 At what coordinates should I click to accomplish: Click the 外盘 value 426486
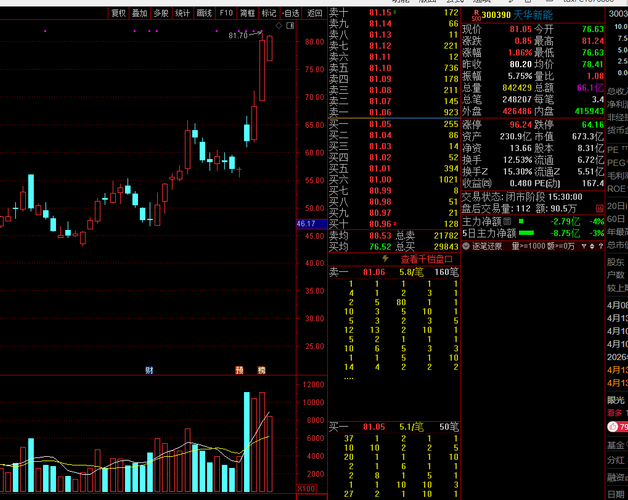click(517, 111)
